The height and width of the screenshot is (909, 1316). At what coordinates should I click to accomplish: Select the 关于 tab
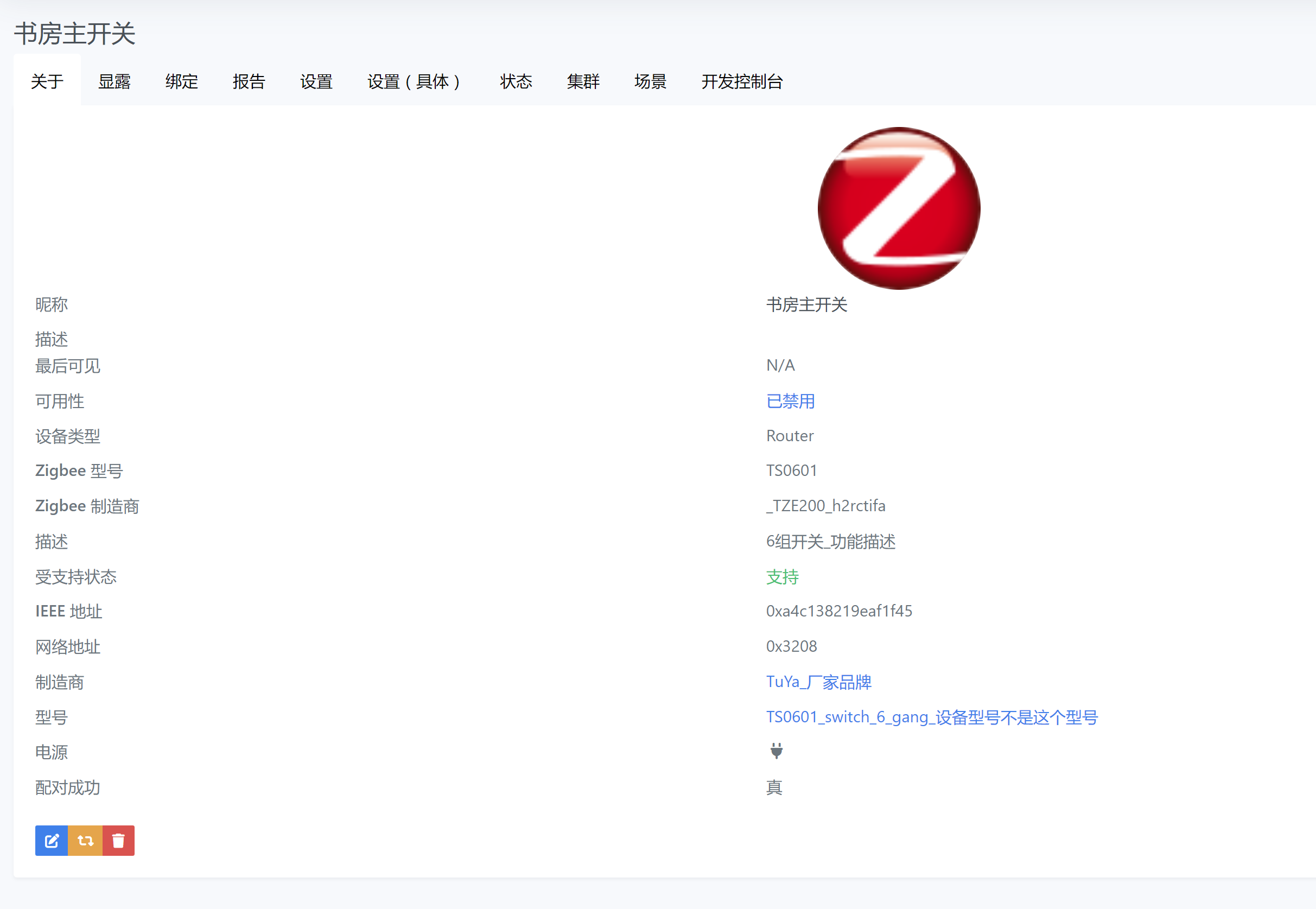[x=47, y=81]
